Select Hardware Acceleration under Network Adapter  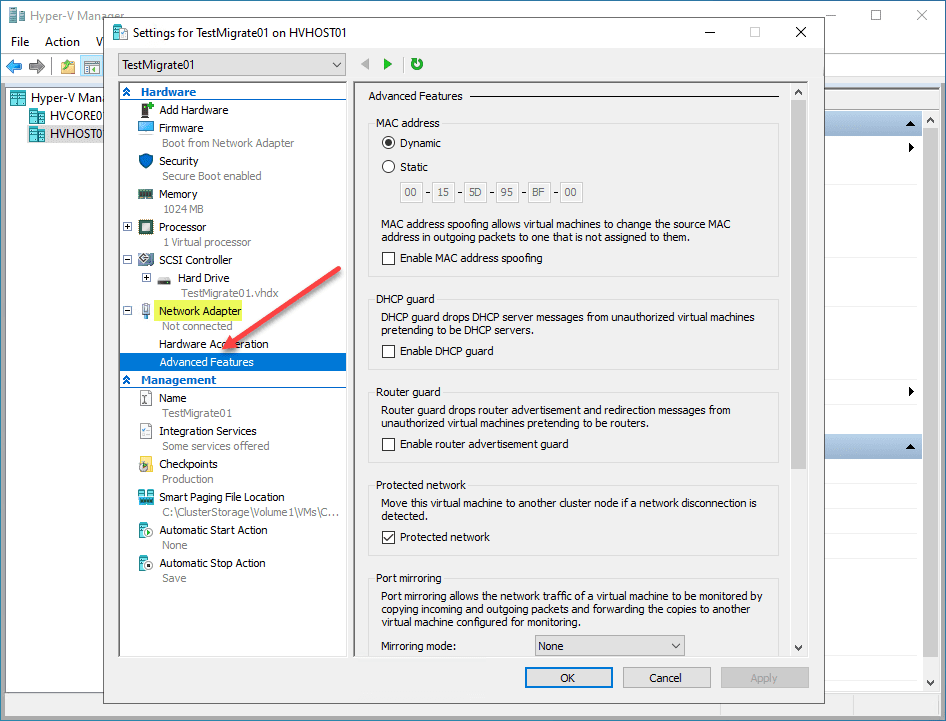point(214,344)
